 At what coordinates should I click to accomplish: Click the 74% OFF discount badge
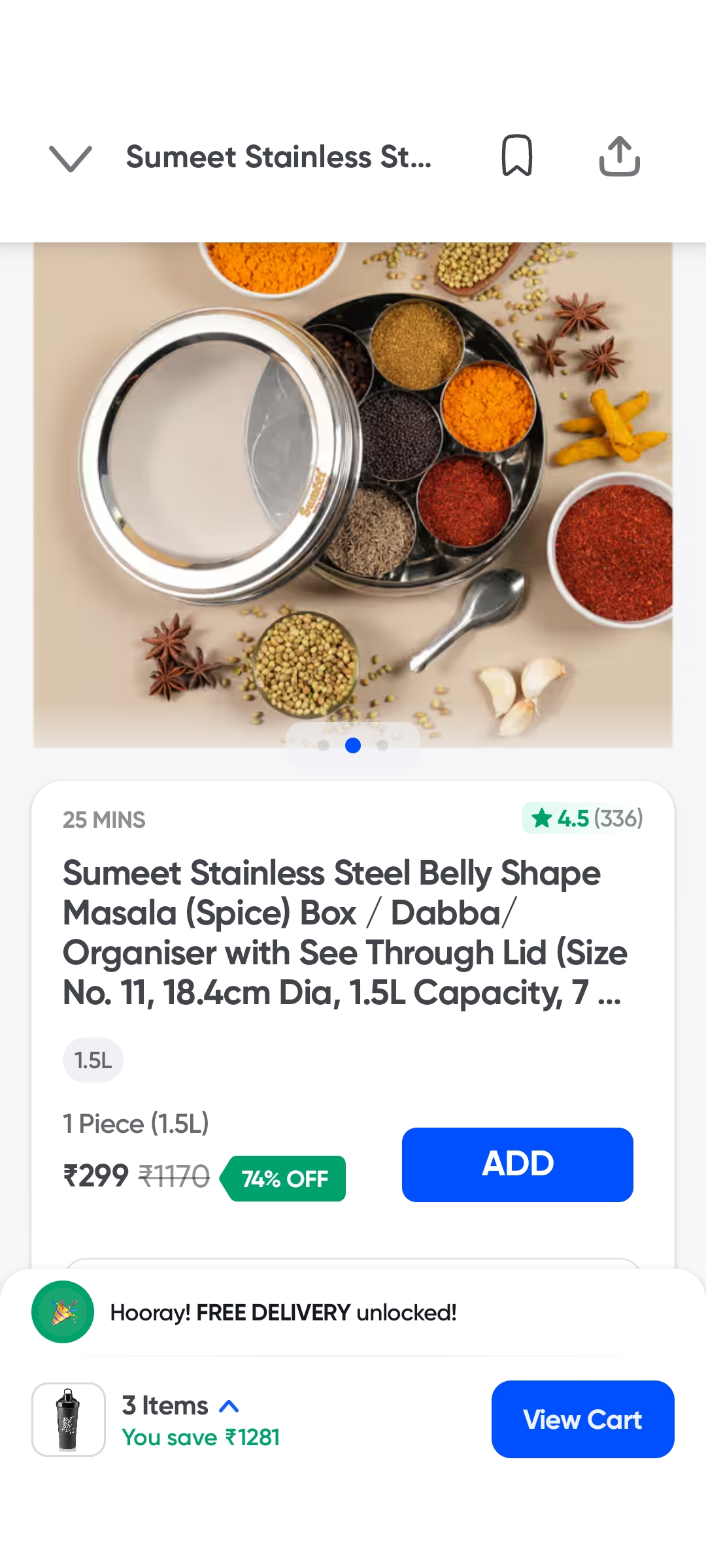(x=284, y=1179)
